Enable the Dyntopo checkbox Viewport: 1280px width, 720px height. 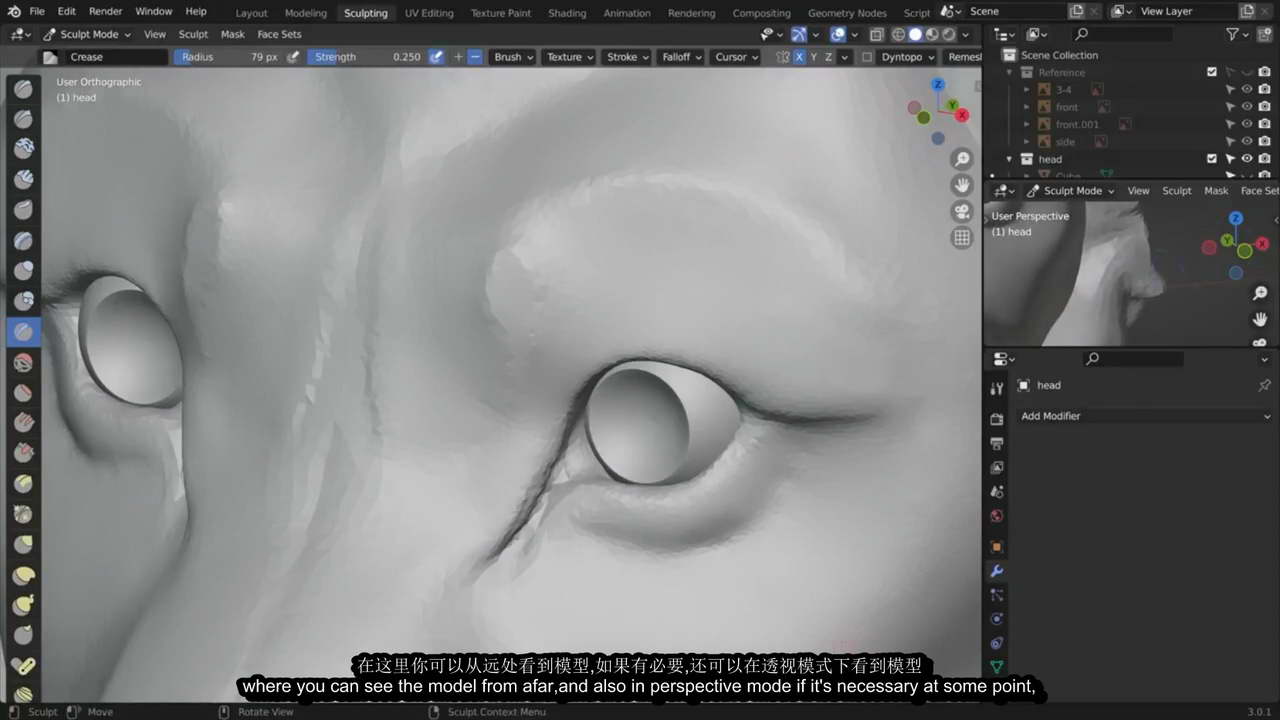[867, 57]
